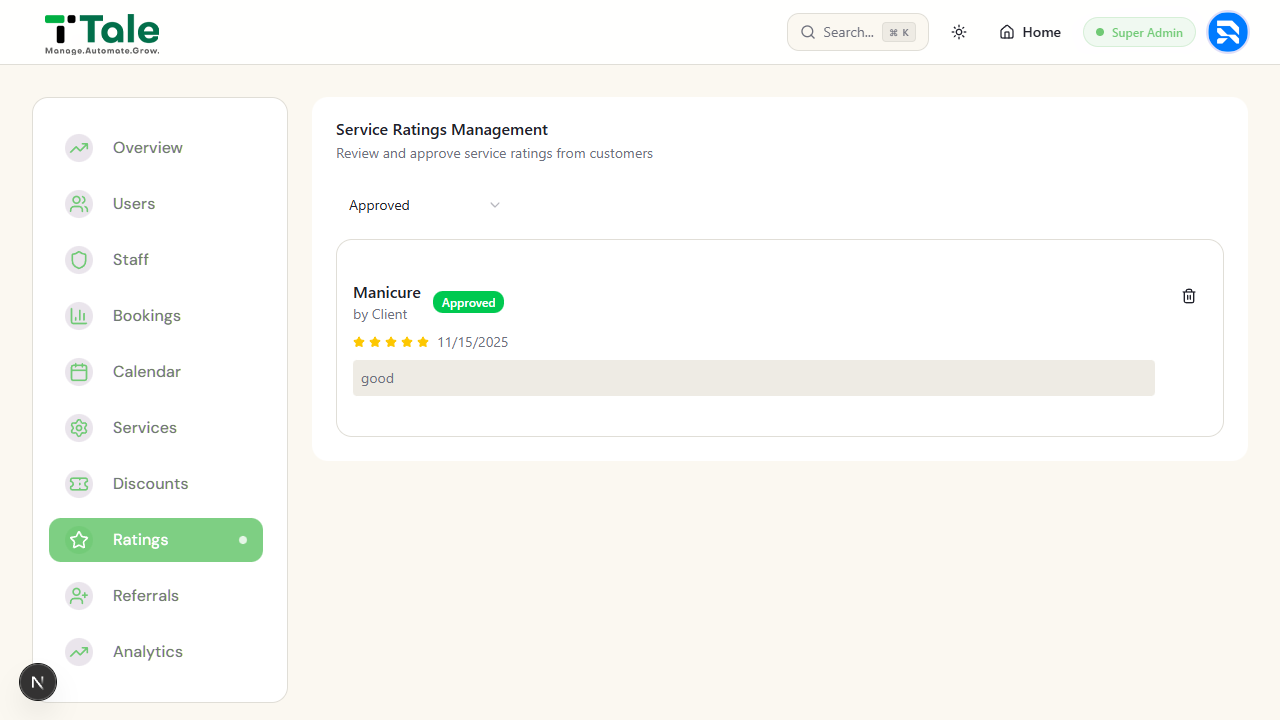The height and width of the screenshot is (720, 1280).
Task: Click the Super Admin badge
Action: tap(1139, 32)
